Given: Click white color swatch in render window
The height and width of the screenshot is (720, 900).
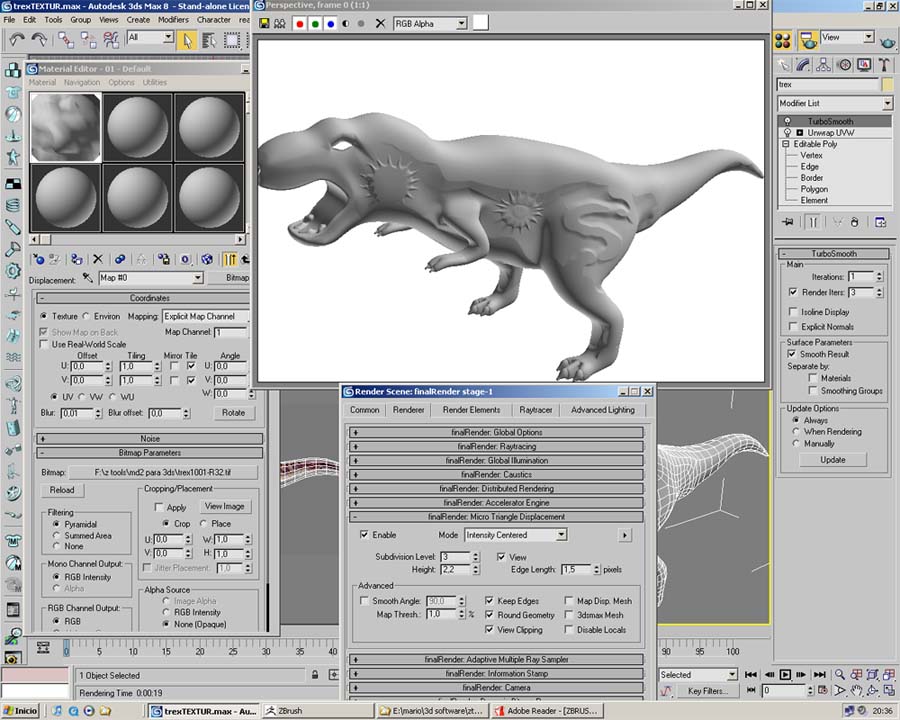Looking at the screenshot, I should click(x=480, y=23).
